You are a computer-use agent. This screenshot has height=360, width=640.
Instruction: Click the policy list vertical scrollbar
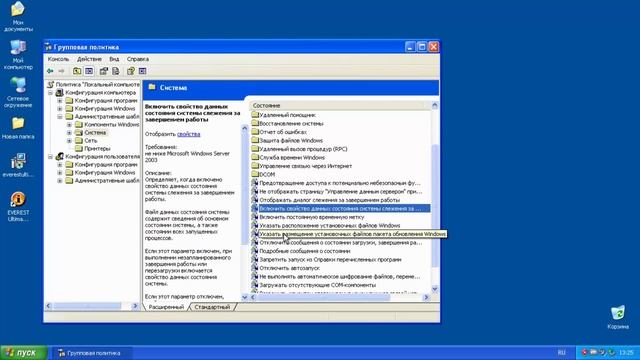coord(435,197)
